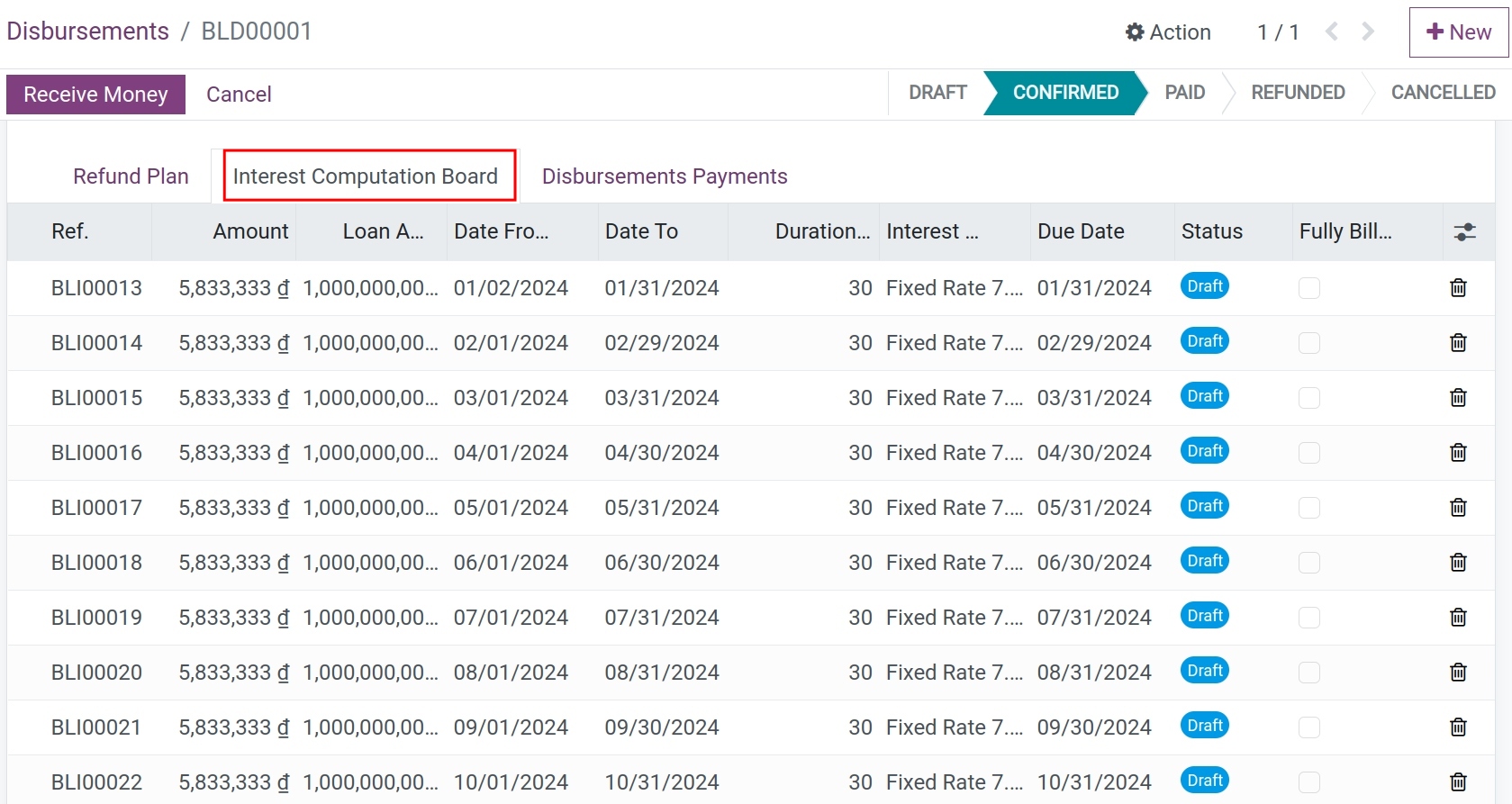
Task: Delete row BLI00021 with trash icon
Action: [1458, 727]
